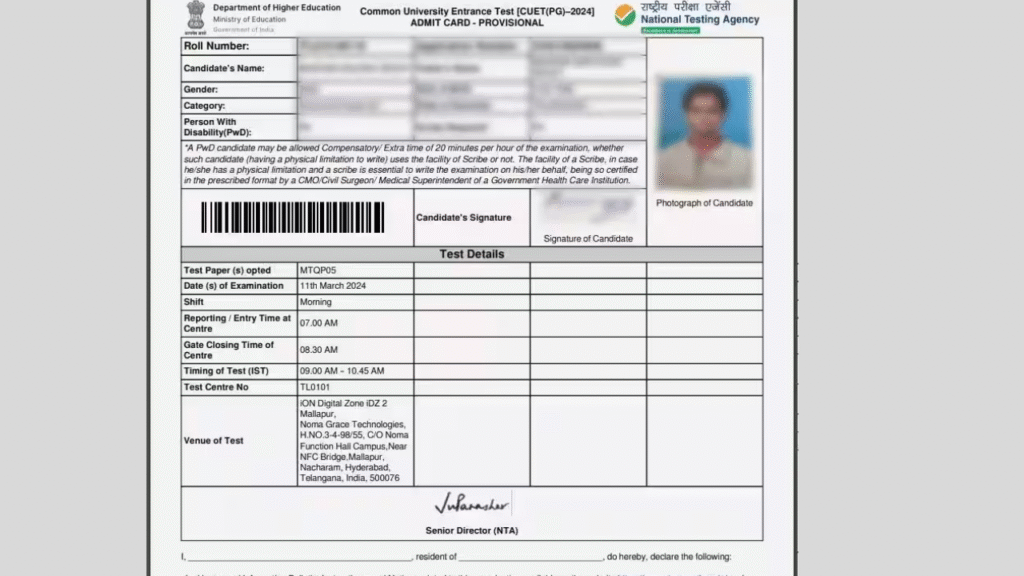
Task: Select the 'Venue of Test' label
Action: [214, 441]
